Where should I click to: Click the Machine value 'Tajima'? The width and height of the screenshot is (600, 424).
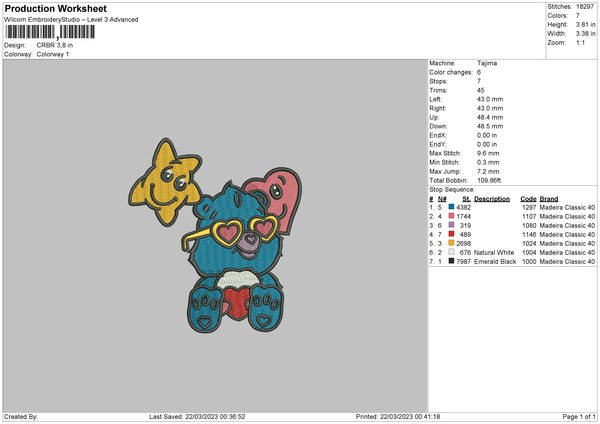[487, 63]
